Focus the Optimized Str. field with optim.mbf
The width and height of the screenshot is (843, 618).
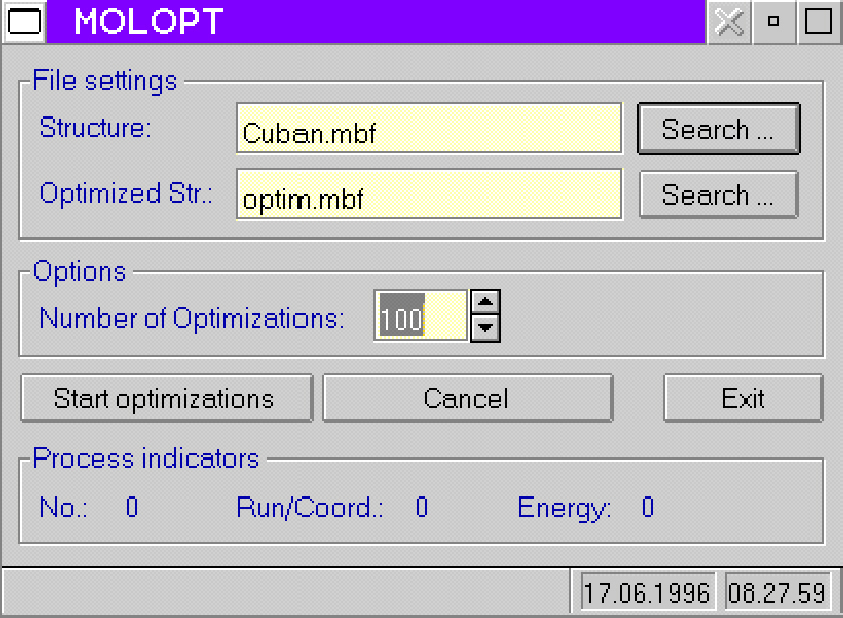point(428,194)
